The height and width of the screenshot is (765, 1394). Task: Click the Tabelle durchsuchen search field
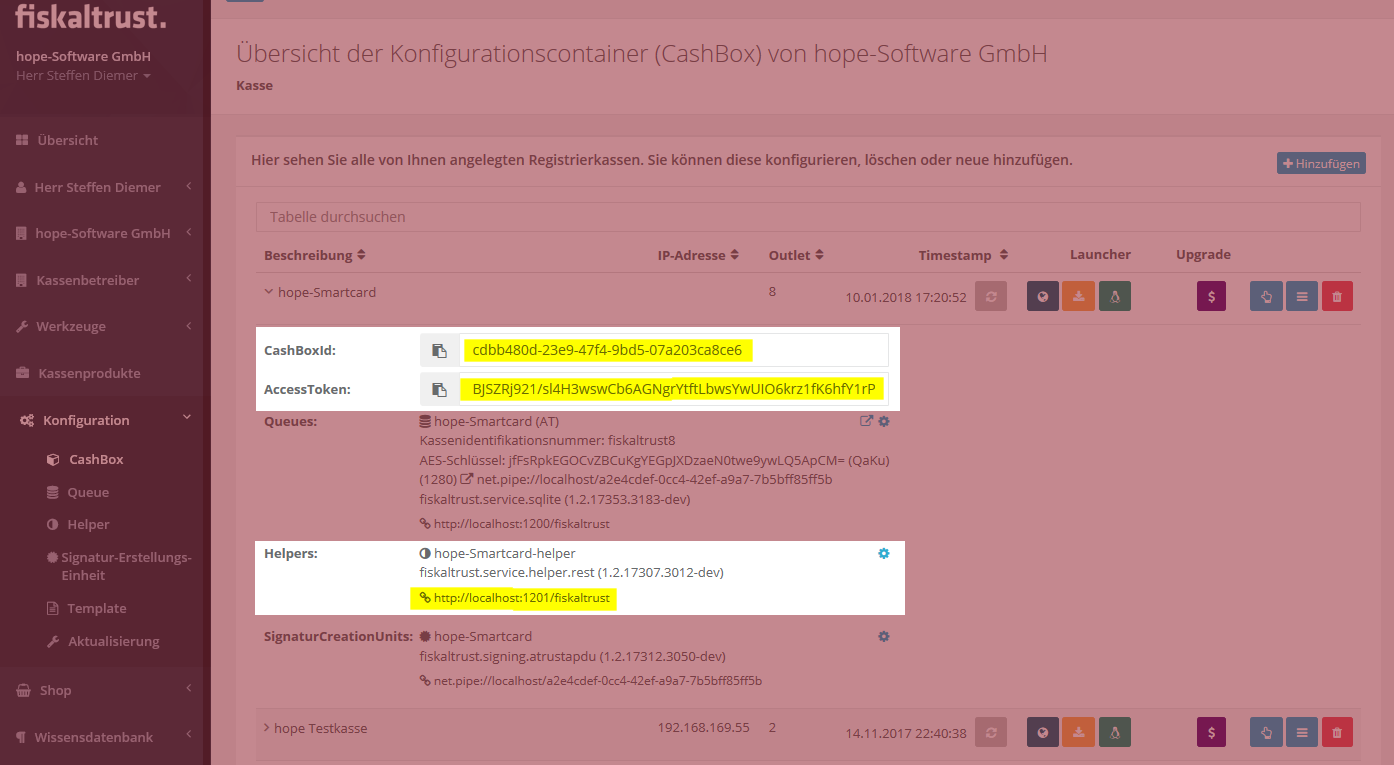tap(808, 217)
